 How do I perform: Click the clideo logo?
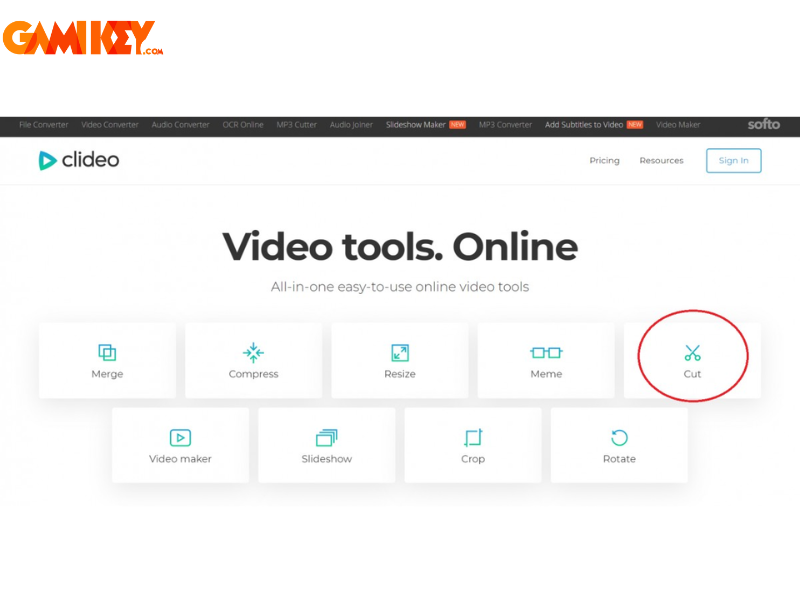(79, 160)
